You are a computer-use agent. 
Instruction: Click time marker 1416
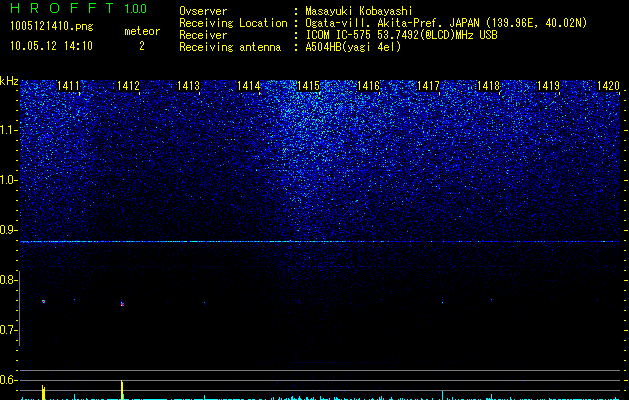click(368, 86)
